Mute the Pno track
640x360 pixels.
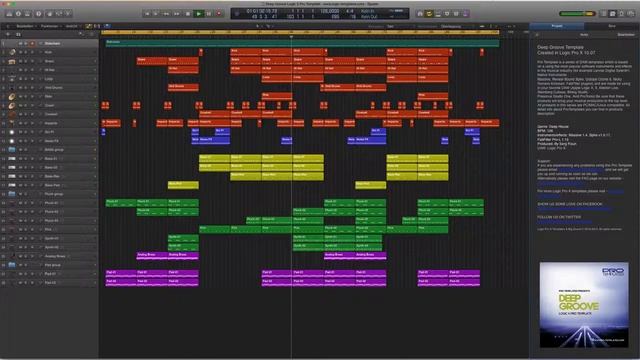21,229
